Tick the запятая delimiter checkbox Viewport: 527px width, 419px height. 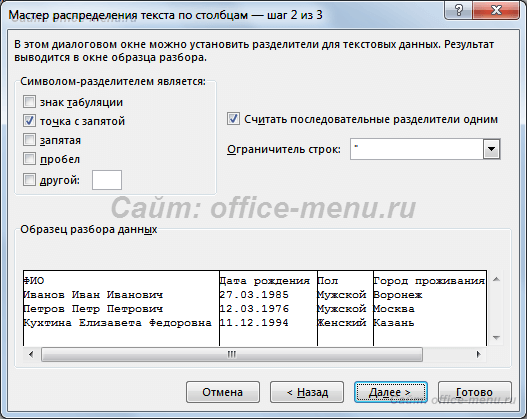(x=29, y=139)
